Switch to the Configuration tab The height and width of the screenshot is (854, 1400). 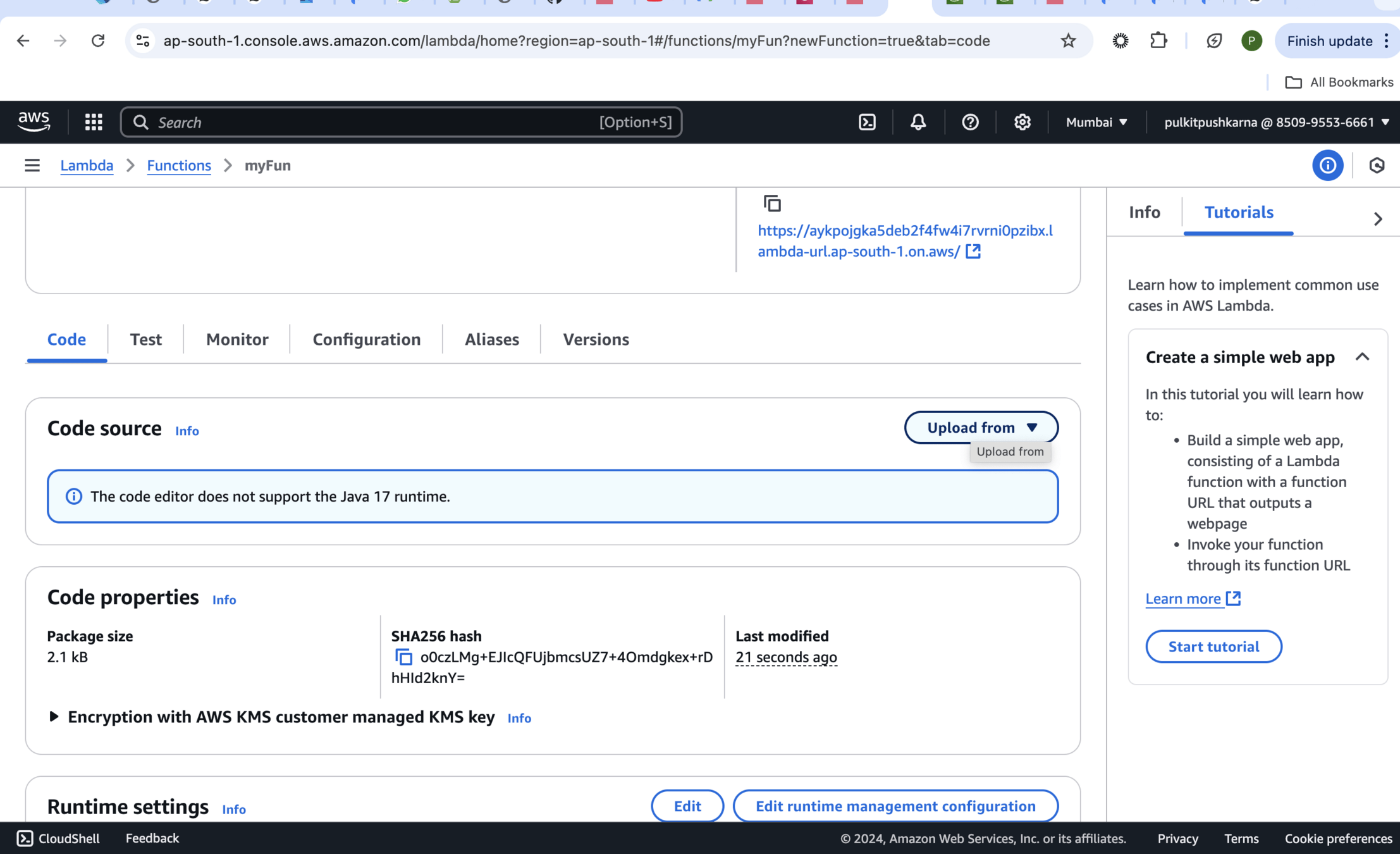(x=366, y=340)
